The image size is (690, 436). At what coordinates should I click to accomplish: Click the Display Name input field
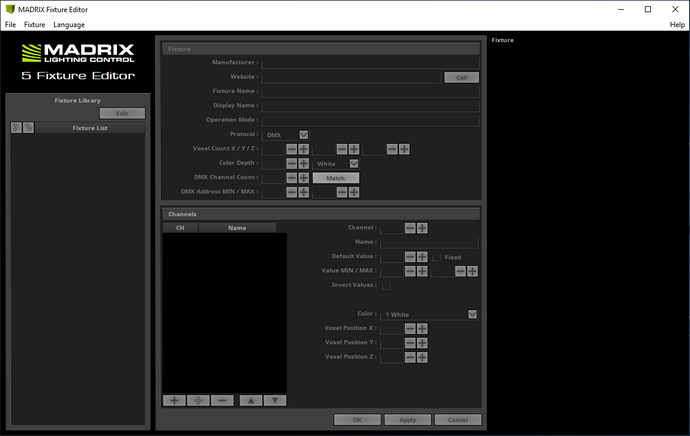[x=371, y=106]
